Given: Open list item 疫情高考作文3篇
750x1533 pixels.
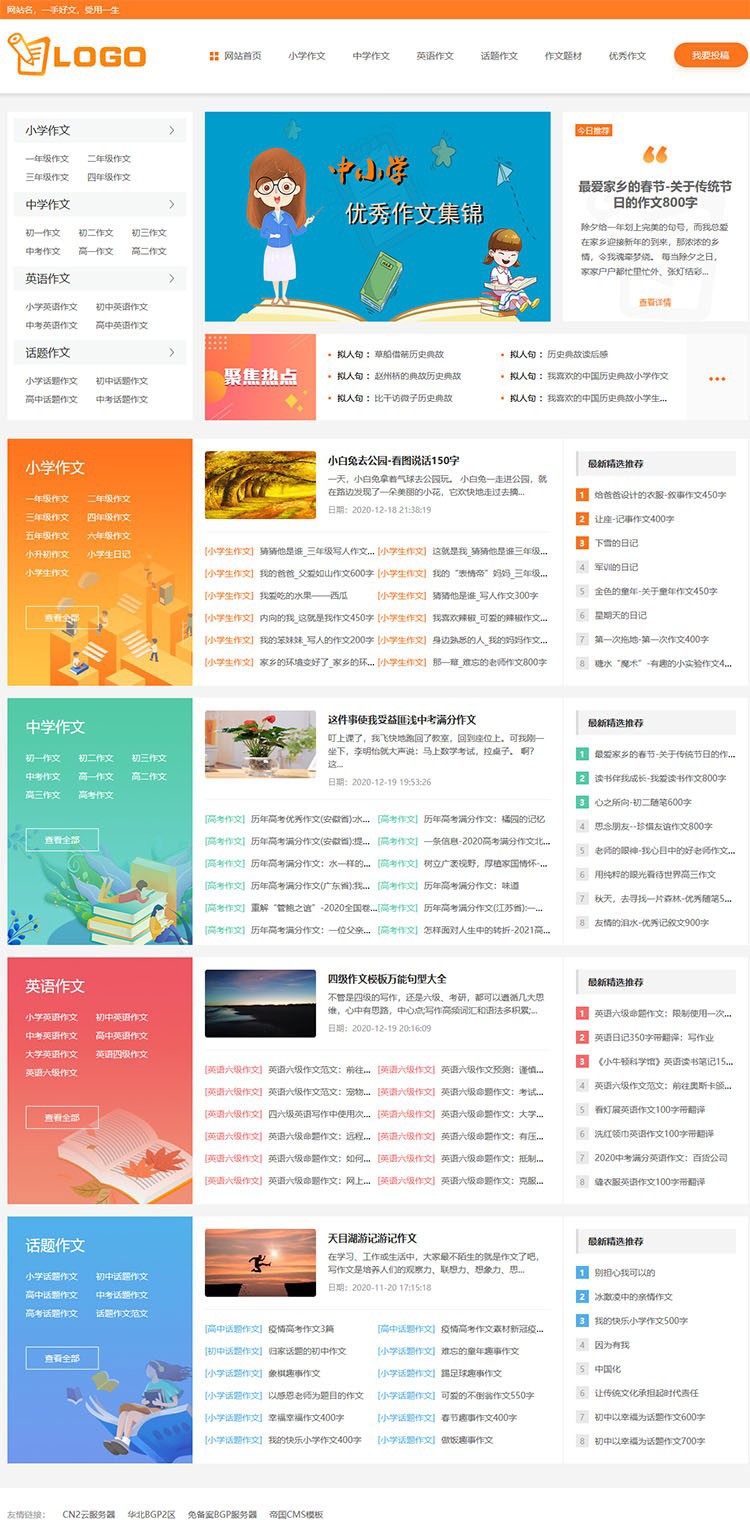Looking at the screenshot, I should point(301,1329).
